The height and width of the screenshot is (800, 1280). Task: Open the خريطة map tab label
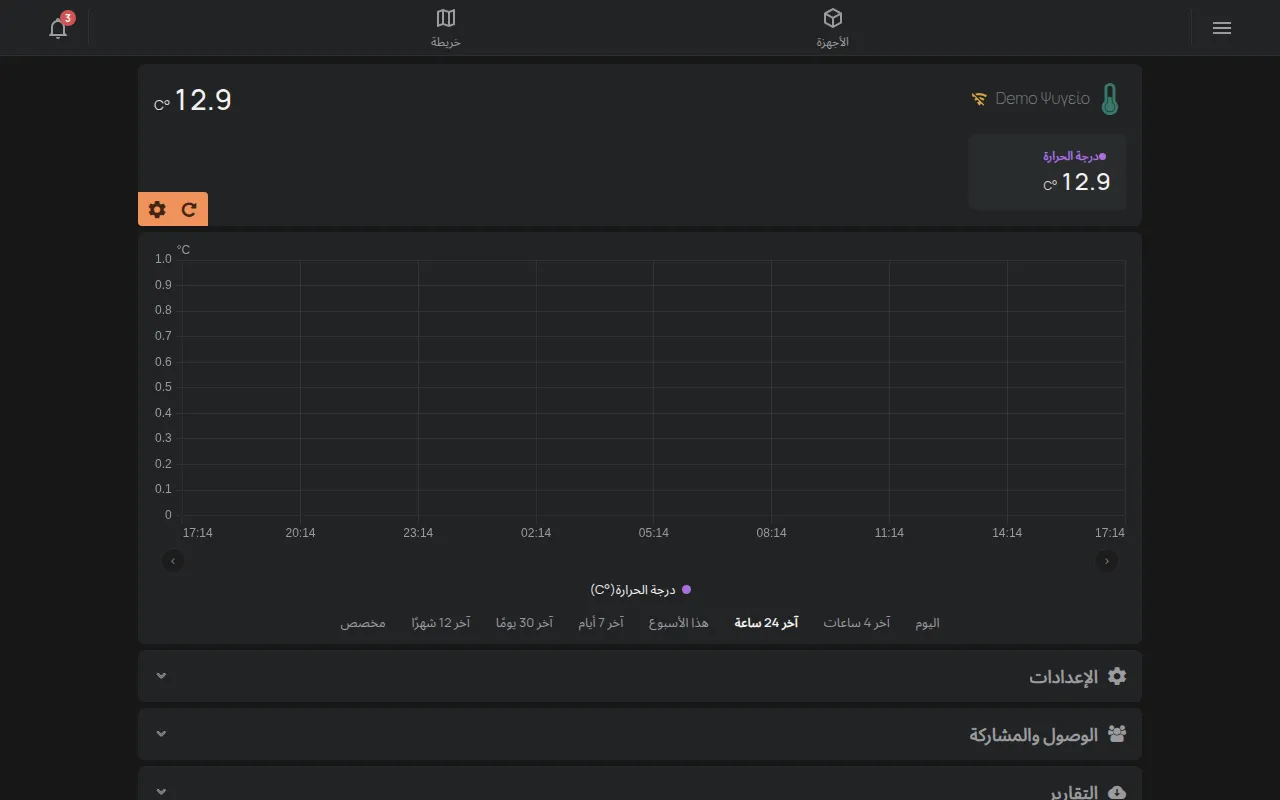pyautogui.click(x=446, y=42)
